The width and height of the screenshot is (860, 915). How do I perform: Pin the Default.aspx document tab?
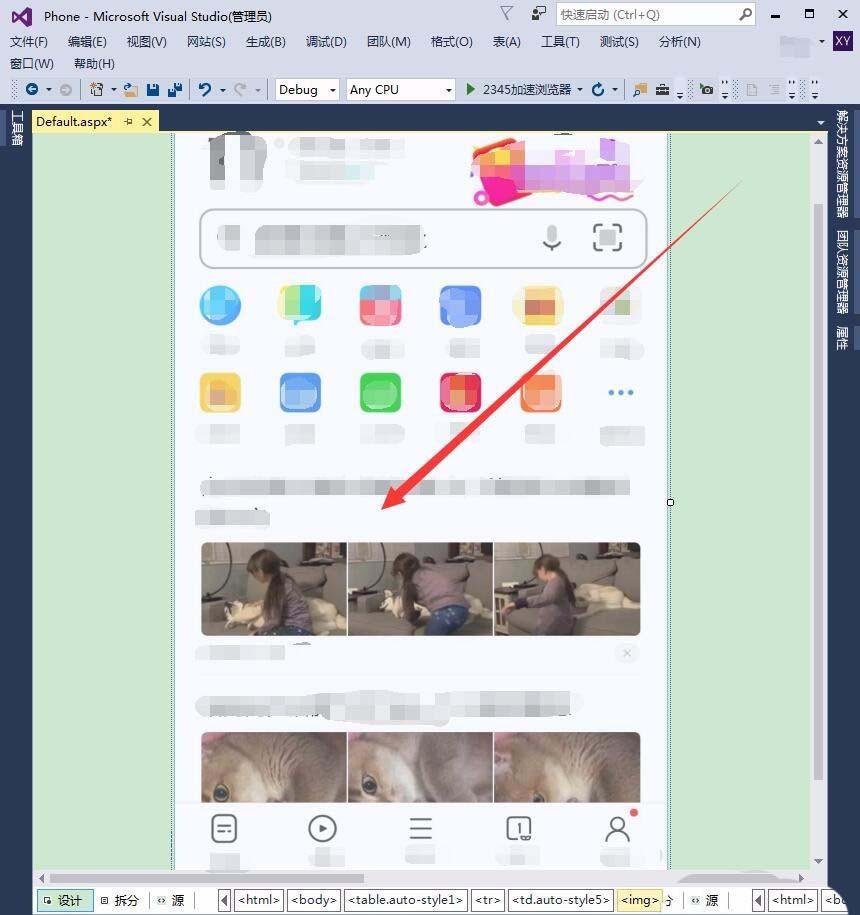tap(128, 121)
